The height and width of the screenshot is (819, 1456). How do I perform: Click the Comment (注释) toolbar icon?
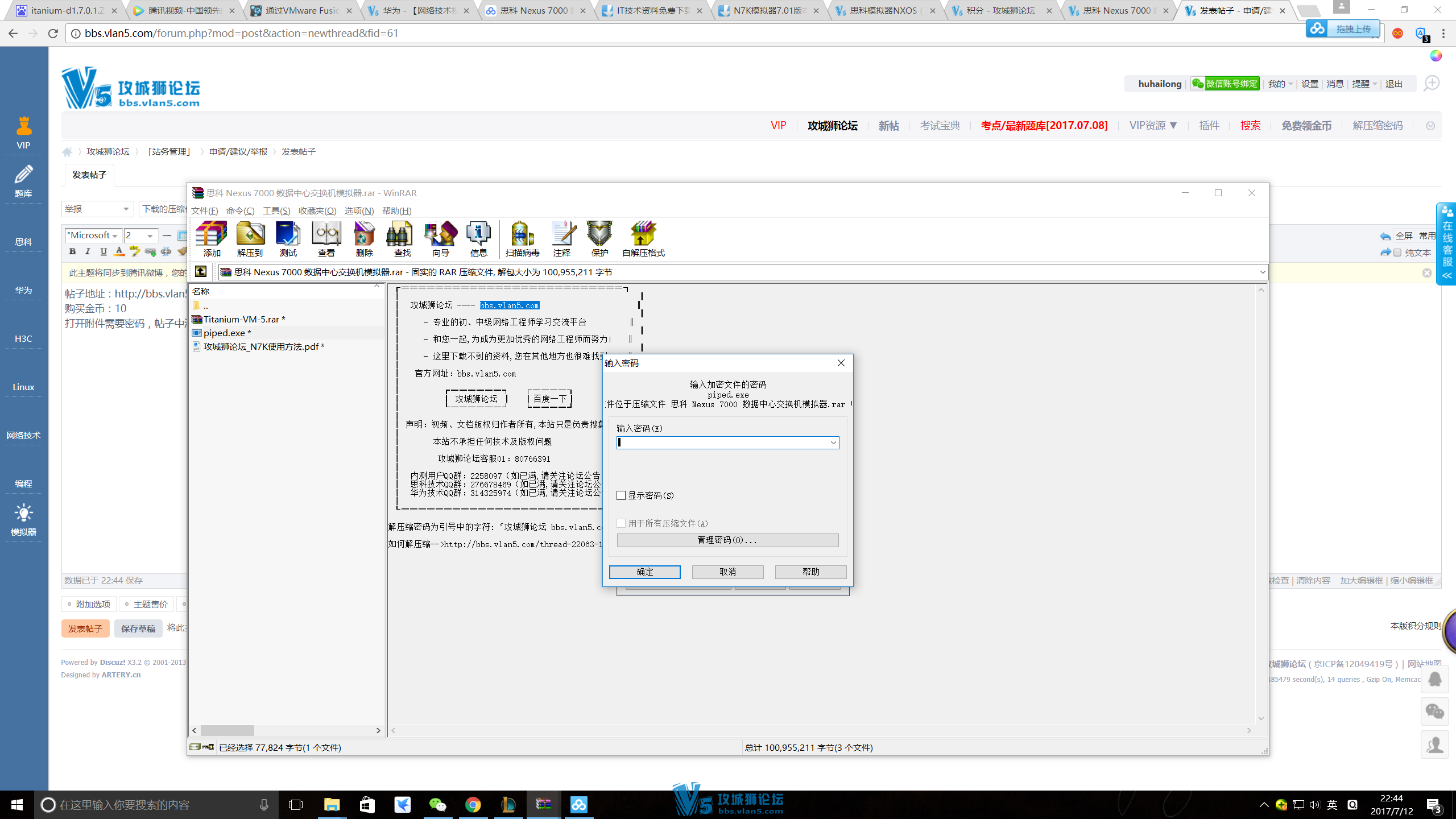[562, 239]
